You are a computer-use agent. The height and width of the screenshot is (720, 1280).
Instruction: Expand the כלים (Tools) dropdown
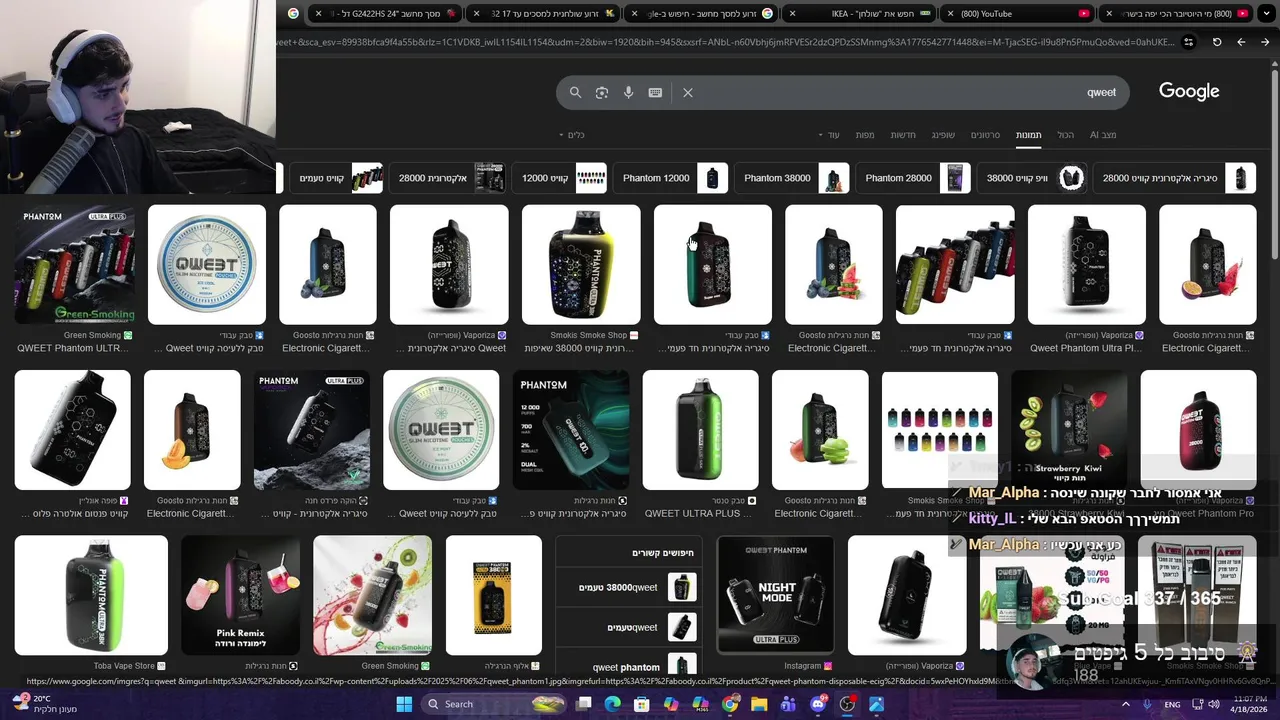(x=572, y=135)
